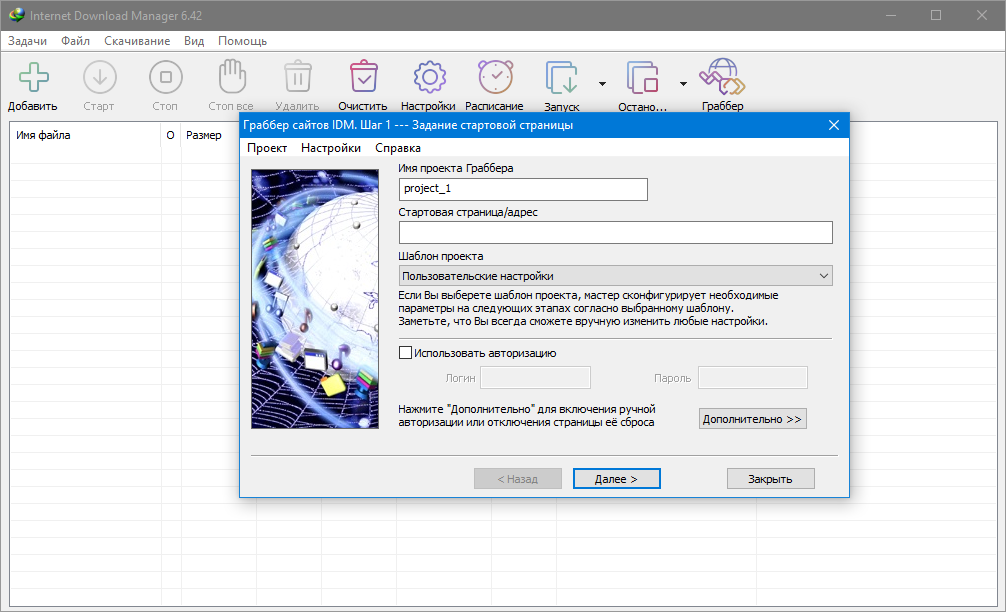This screenshot has width=1006, height=612.
Task: Click the Очистить trash check icon
Action: pyautogui.click(x=362, y=78)
